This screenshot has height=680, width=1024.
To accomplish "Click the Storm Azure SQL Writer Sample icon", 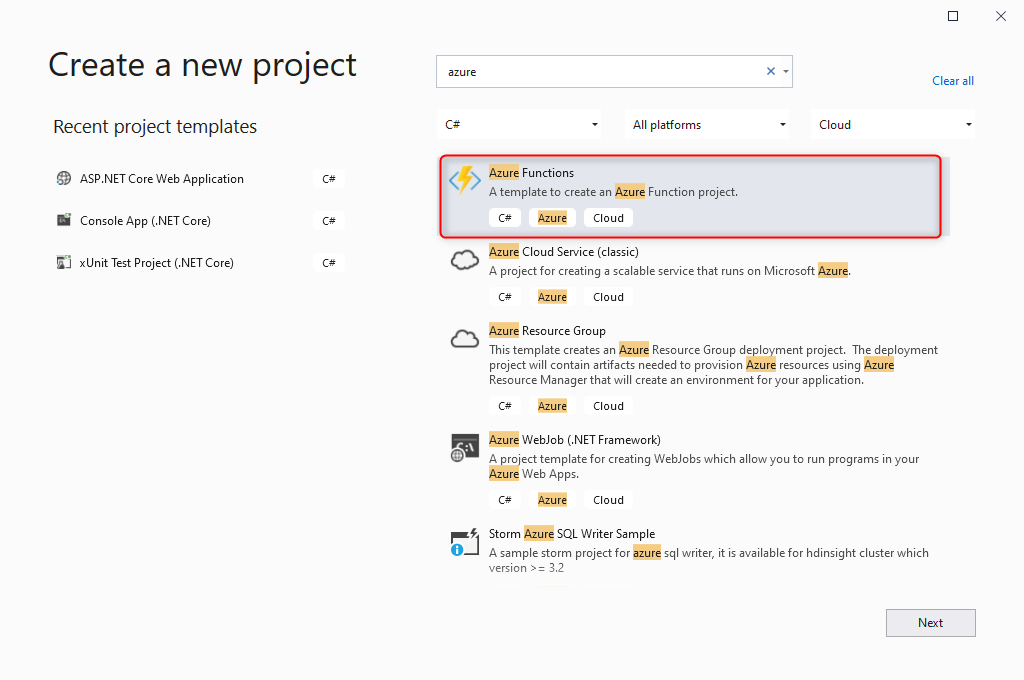I will click(464, 541).
